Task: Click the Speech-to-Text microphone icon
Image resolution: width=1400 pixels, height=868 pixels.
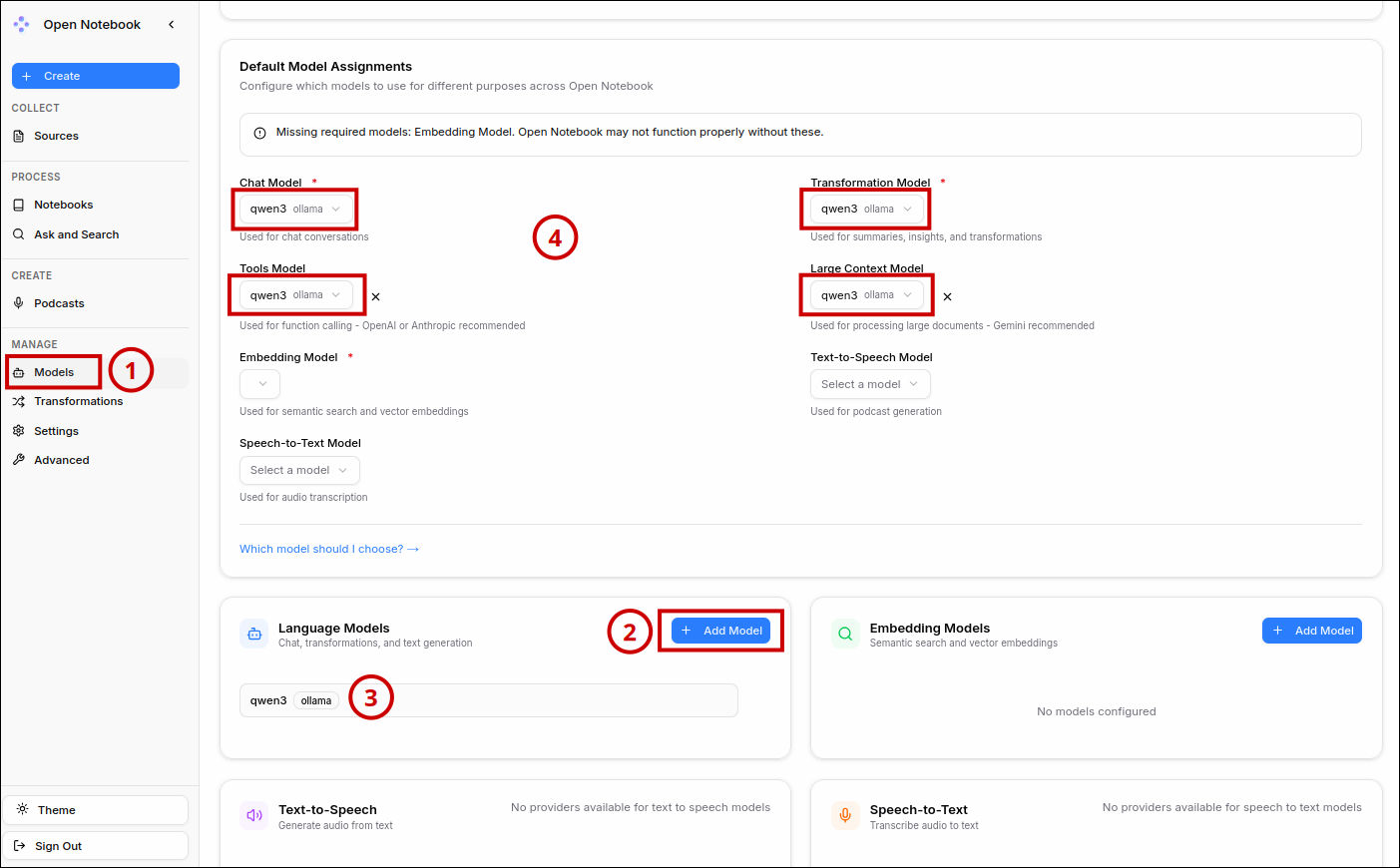Action: click(x=845, y=815)
